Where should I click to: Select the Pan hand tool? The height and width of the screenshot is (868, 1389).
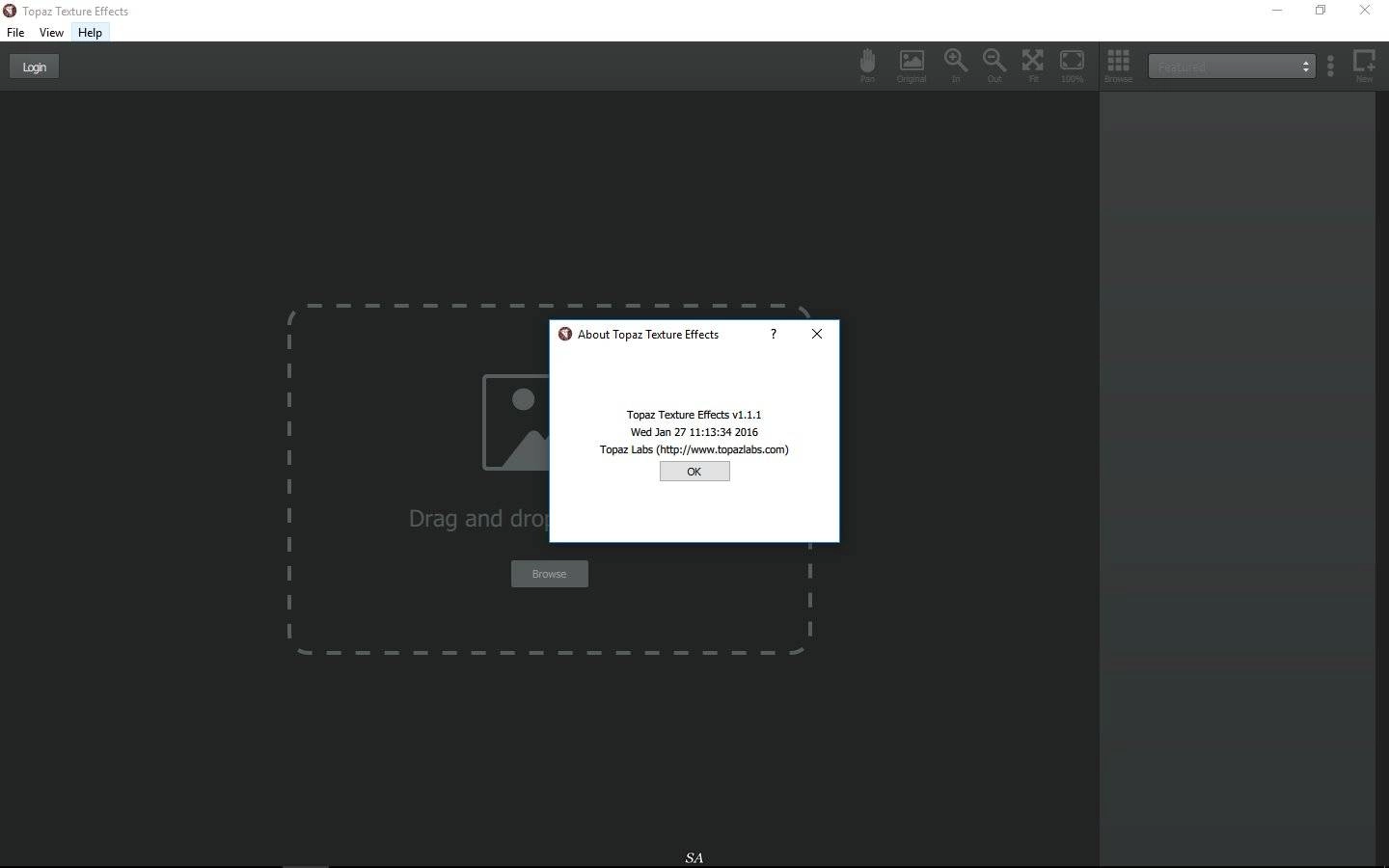pyautogui.click(x=867, y=66)
